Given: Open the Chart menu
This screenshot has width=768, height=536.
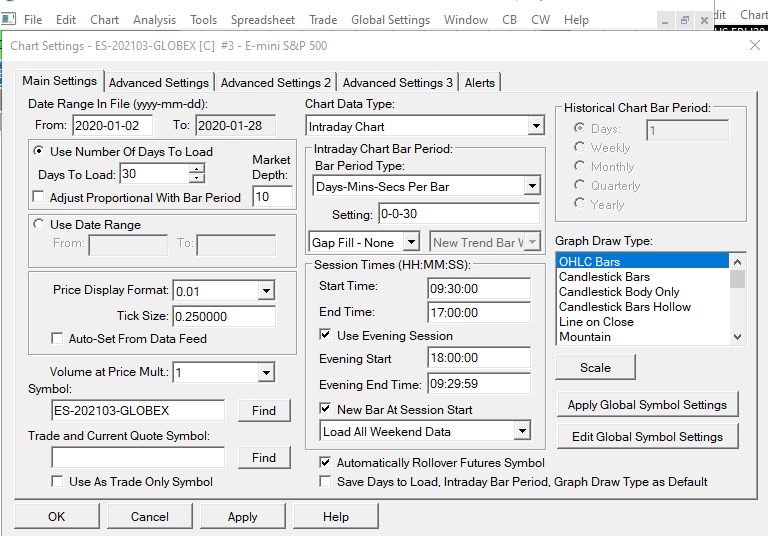Looking at the screenshot, I should click(x=104, y=20).
